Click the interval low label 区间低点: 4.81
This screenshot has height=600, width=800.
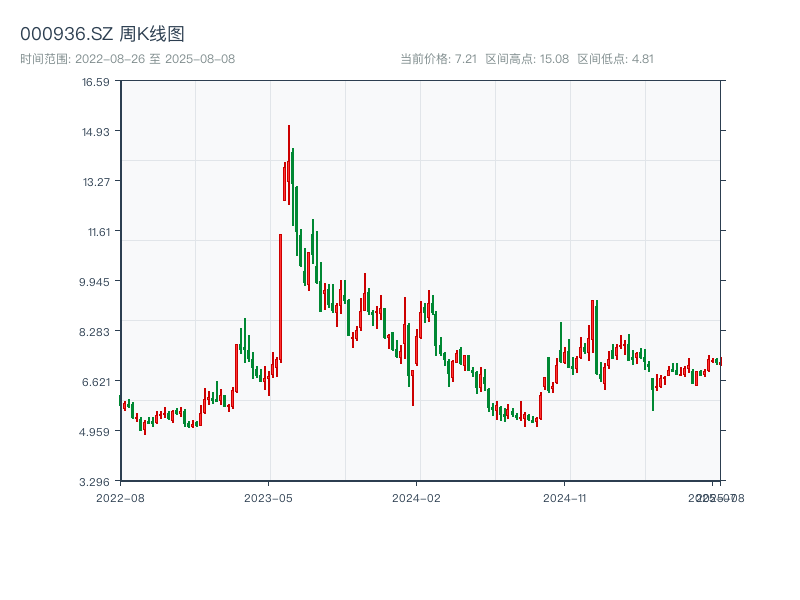click(615, 59)
